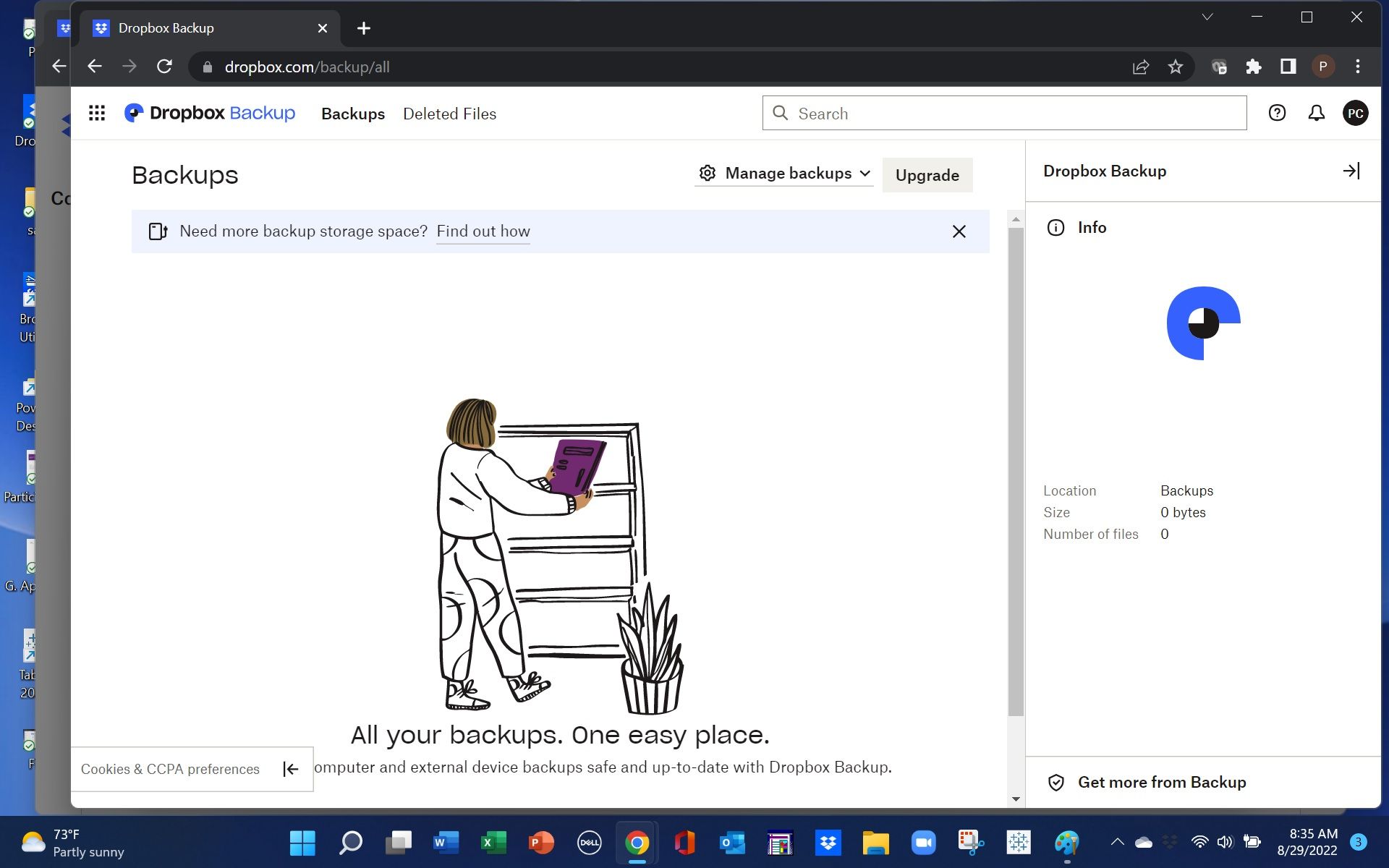1389x868 pixels.
Task: Open the help question mark icon
Action: [x=1277, y=113]
